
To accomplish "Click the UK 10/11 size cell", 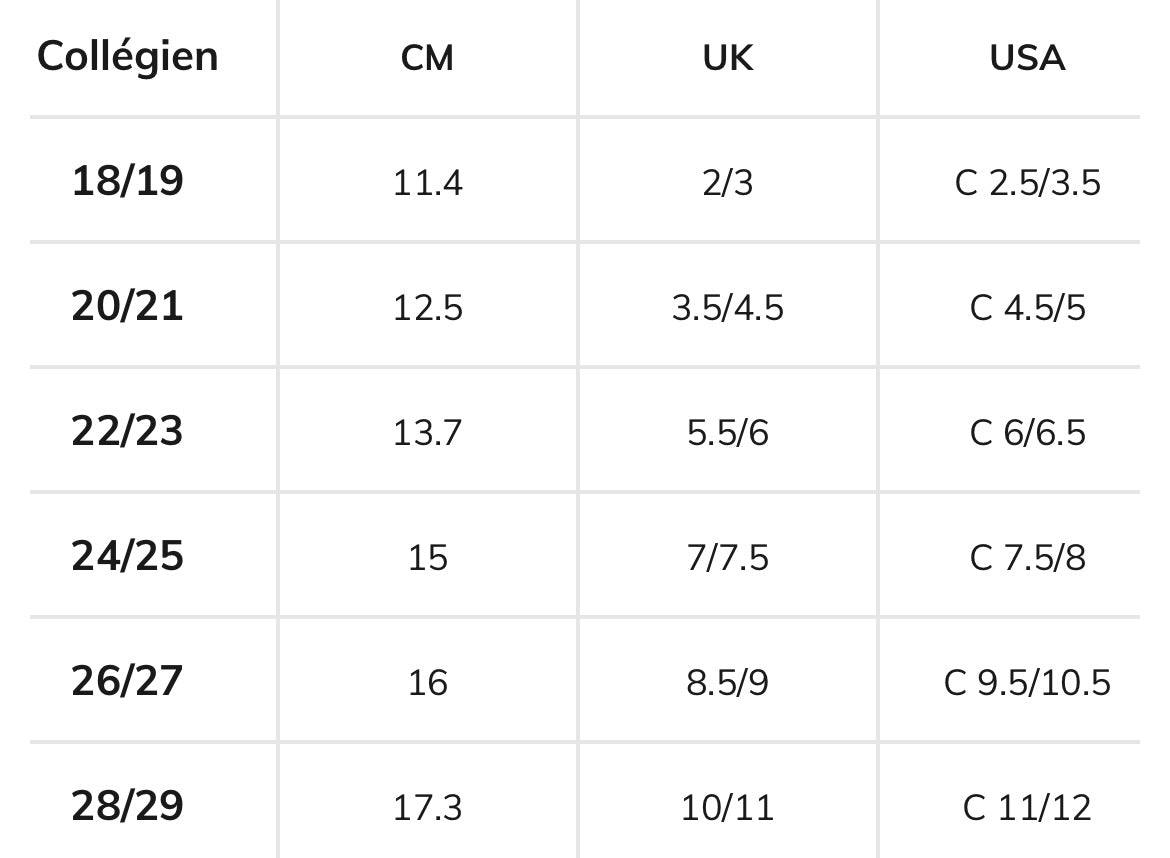I will tap(727, 807).
